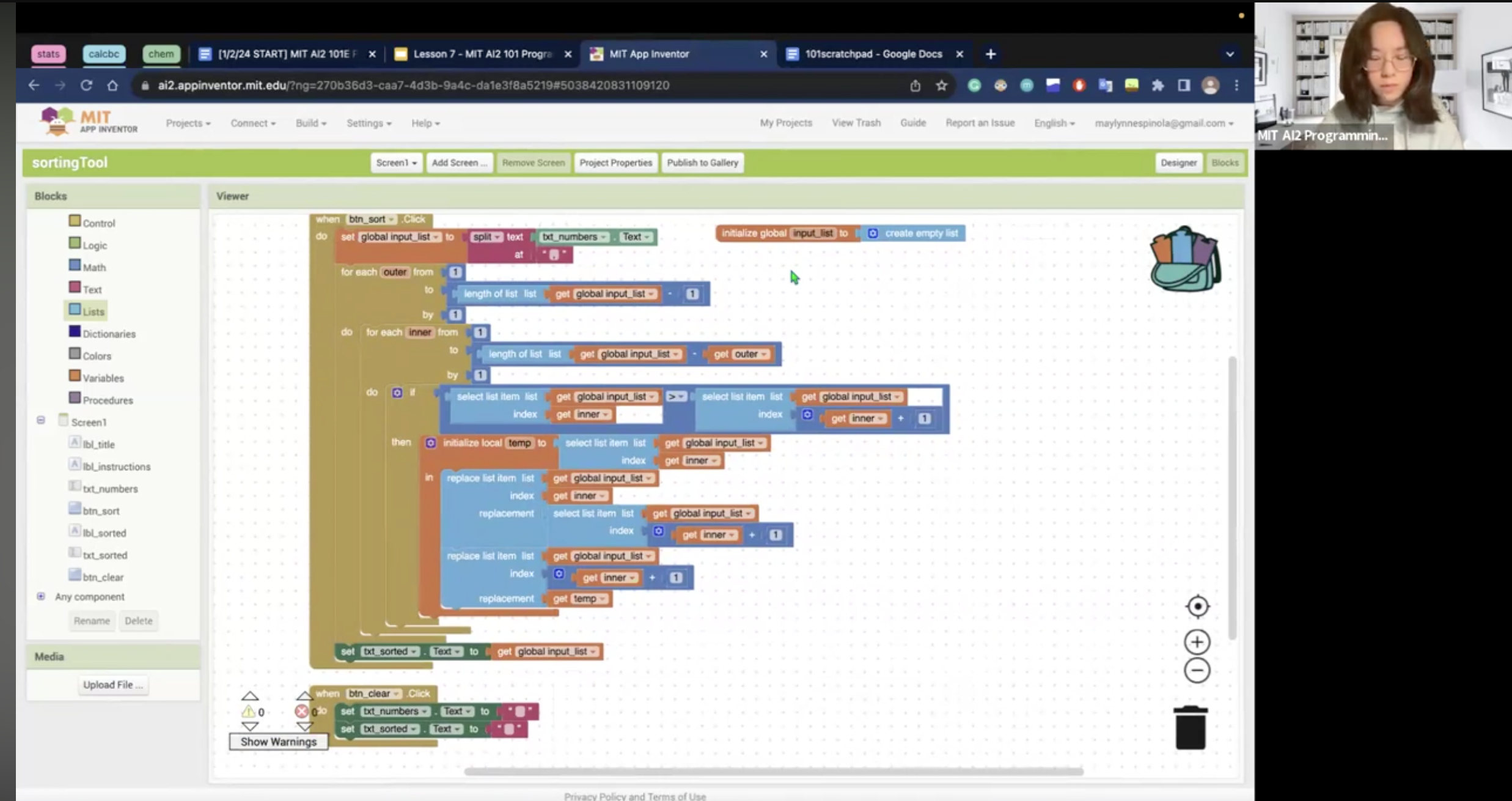This screenshot has width=1512, height=801.
Task: Open the Backpack of copied blocks
Action: point(1183,259)
